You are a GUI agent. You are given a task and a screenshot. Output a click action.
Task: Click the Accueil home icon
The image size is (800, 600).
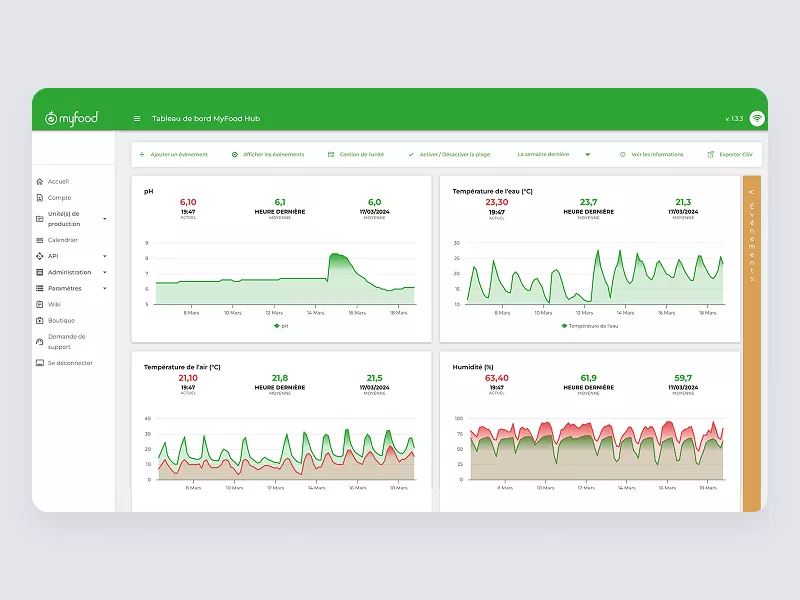point(40,182)
